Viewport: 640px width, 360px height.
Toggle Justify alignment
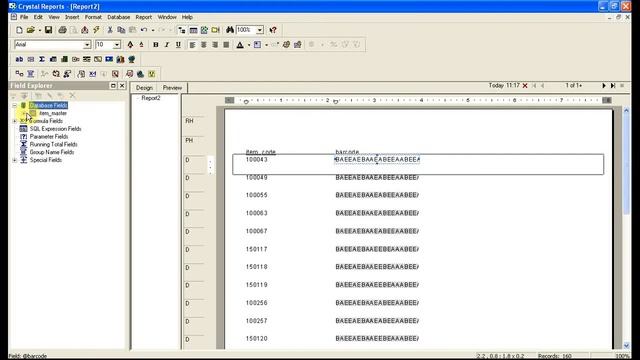226,44
